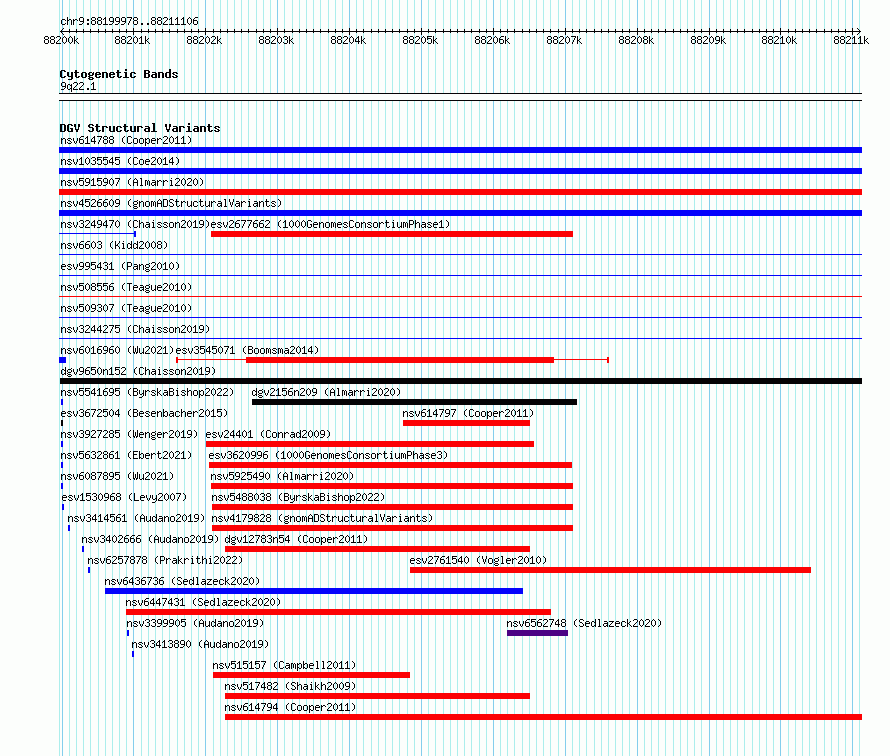Screen dimensions: 890x756
Task: Select the nsv6447431 (Sedlazeck2020) red bar
Action: click(338, 612)
